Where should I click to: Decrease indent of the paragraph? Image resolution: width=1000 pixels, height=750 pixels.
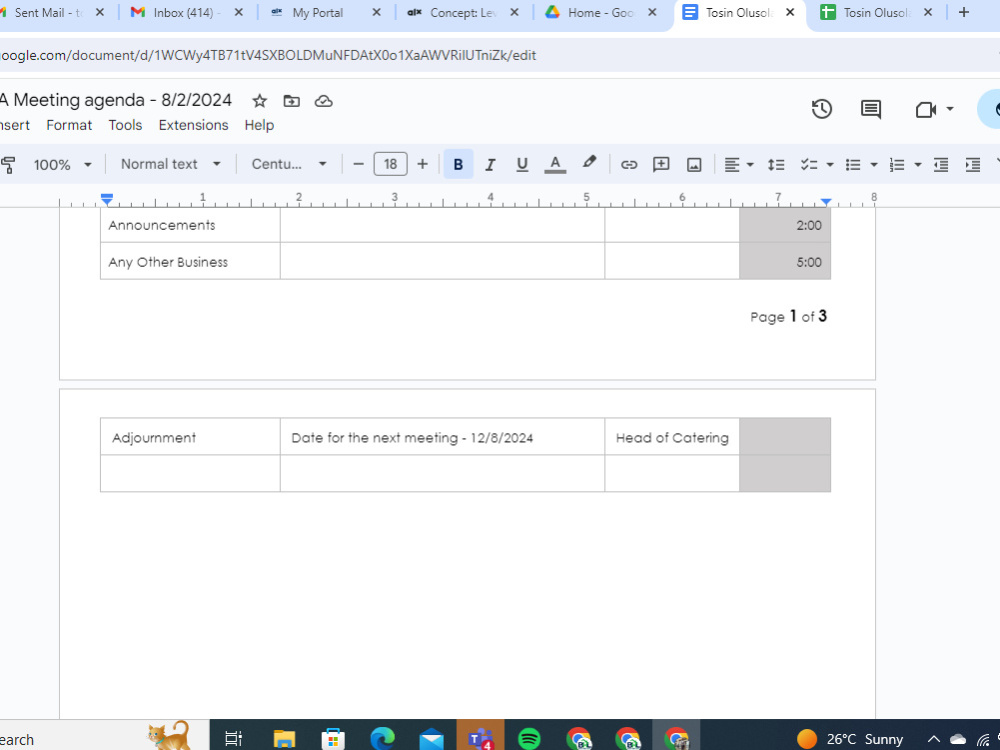point(941,165)
